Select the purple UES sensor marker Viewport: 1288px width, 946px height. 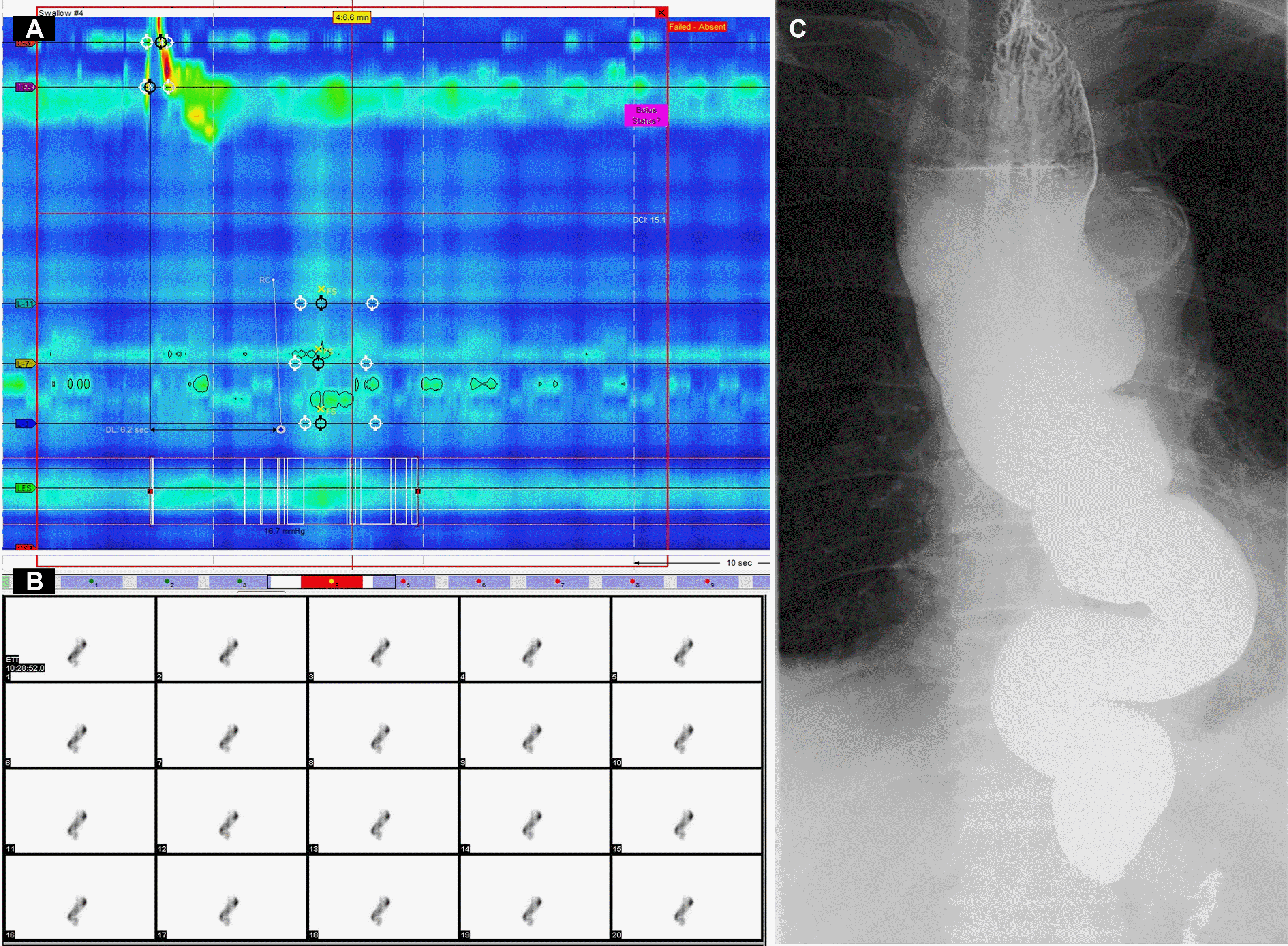[26, 87]
